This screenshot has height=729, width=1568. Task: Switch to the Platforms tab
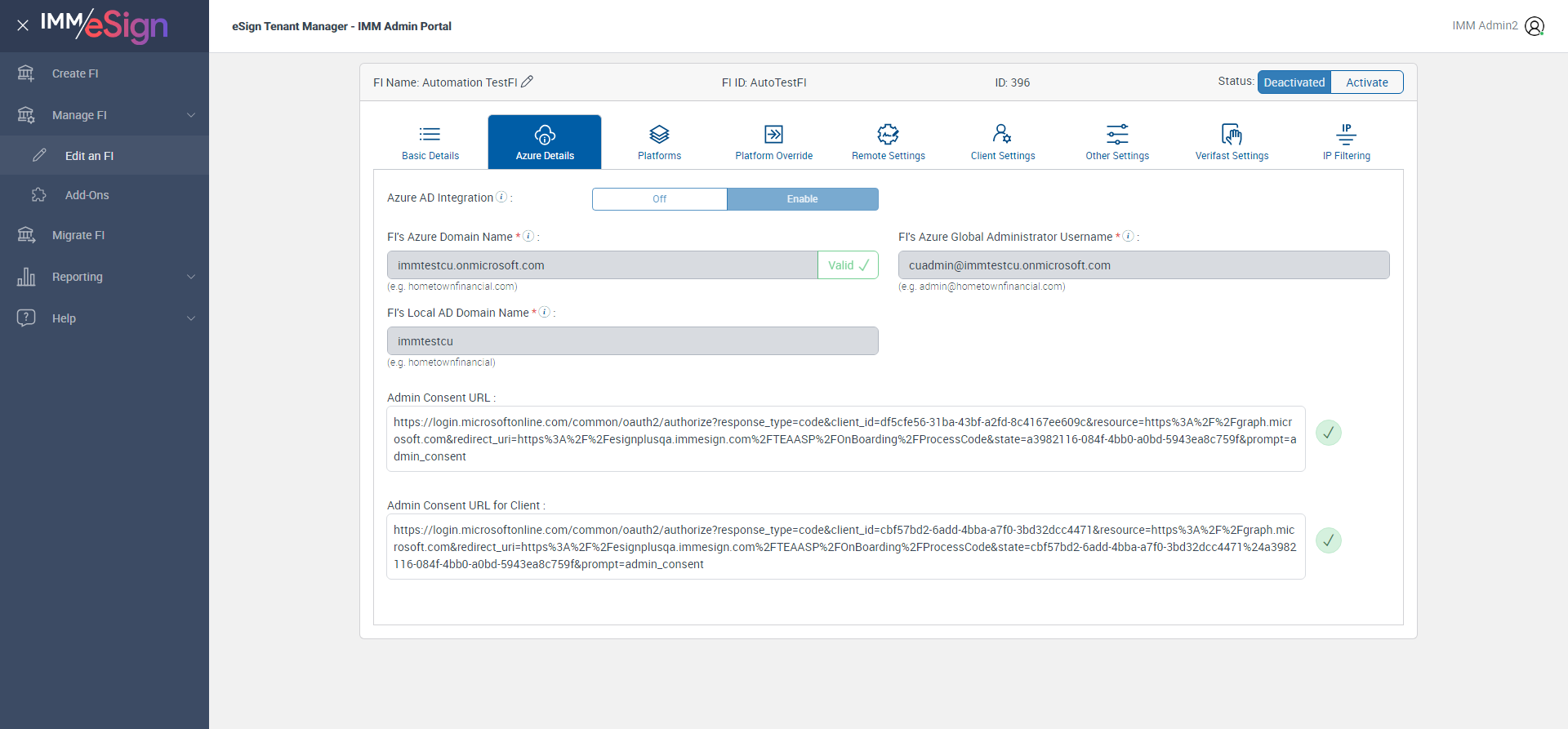pos(659,142)
